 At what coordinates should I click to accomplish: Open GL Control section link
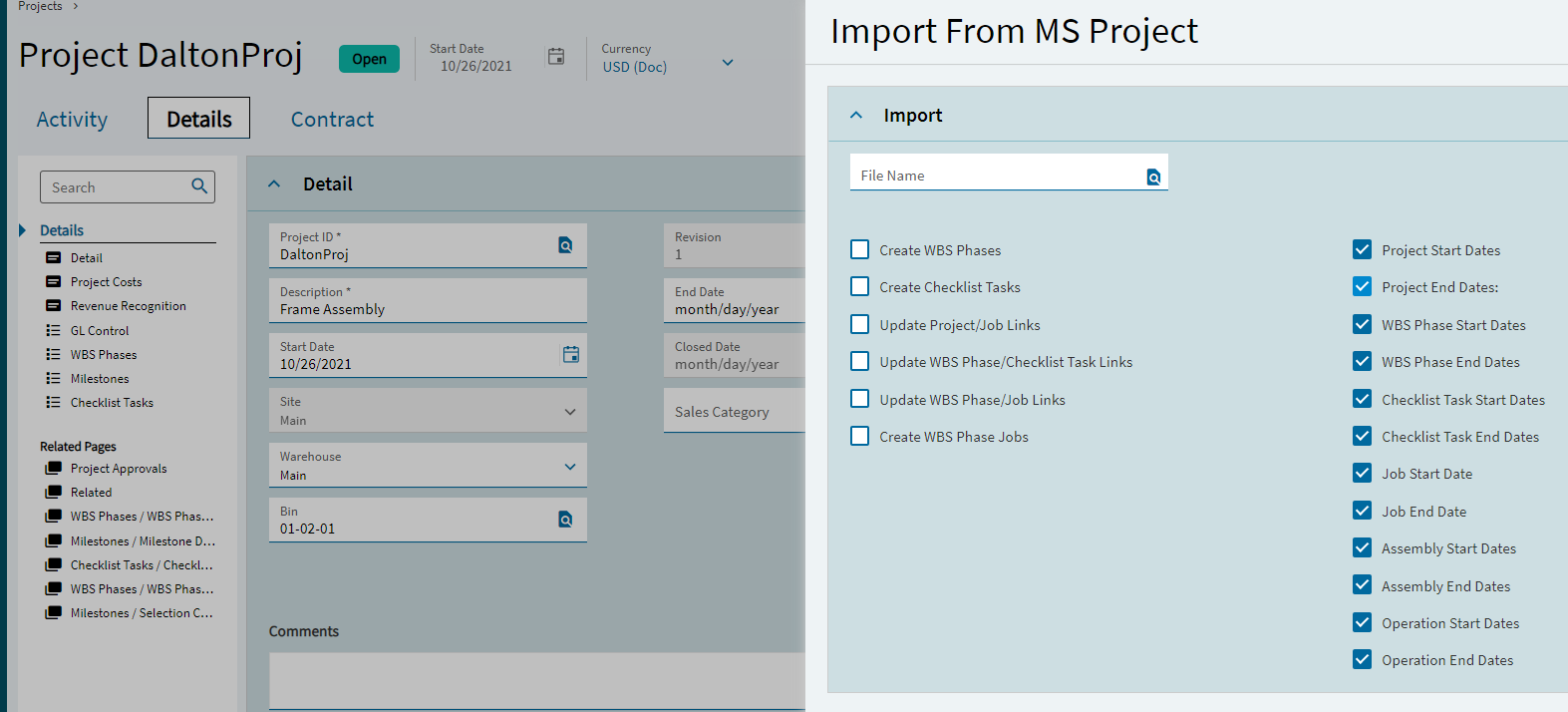click(x=100, y=330)
